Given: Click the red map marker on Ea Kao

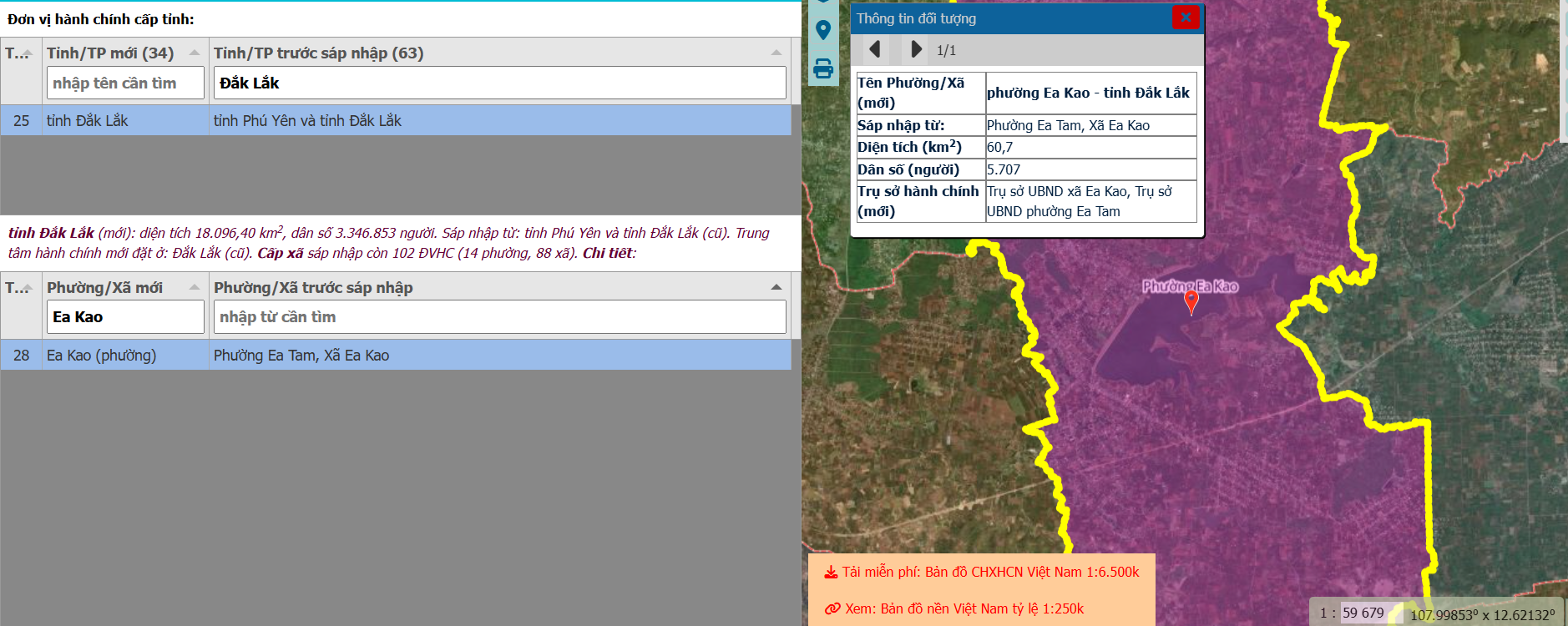Looking at the screenshot, I should click(1191, 300).
